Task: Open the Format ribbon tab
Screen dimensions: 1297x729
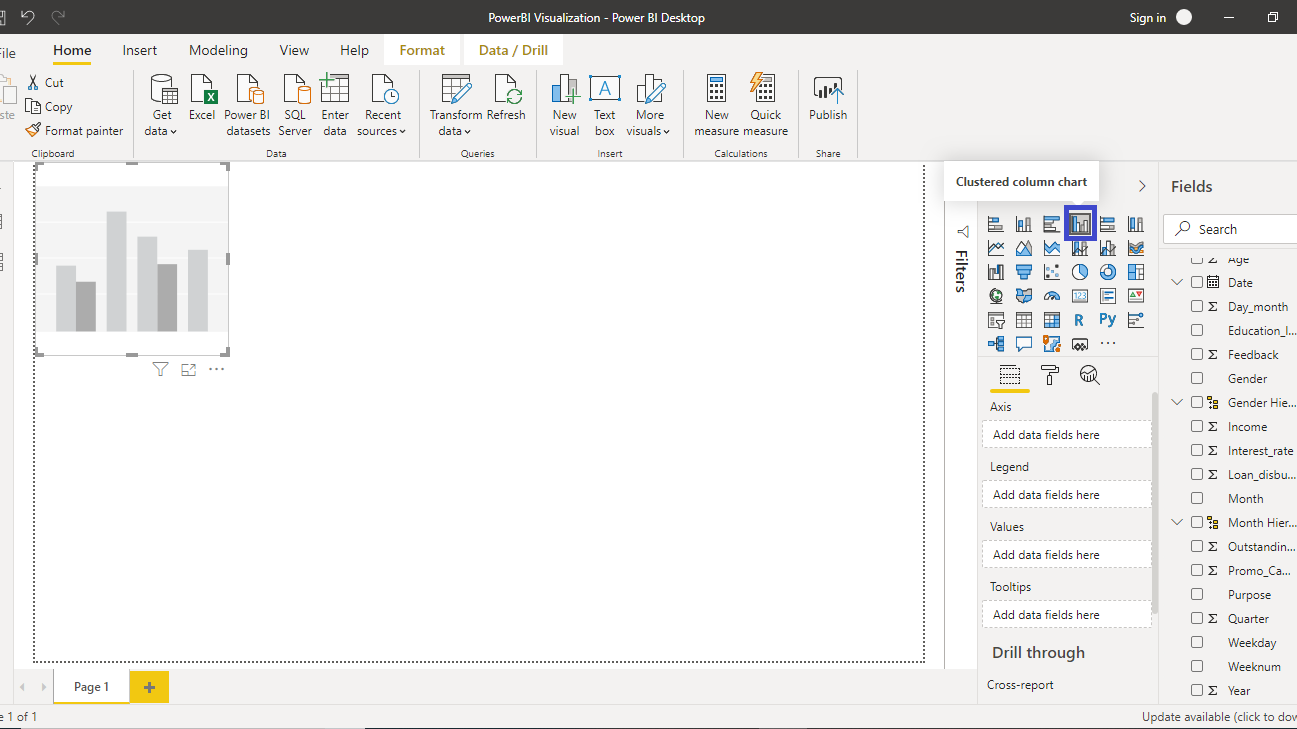Action: [x=422, y=50]
